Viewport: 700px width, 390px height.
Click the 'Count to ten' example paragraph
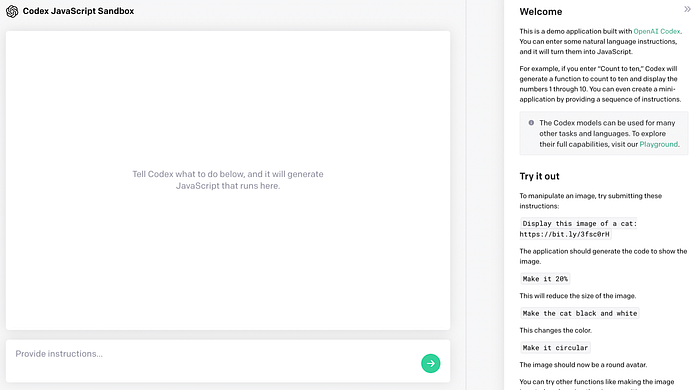[x=600, y=84]
